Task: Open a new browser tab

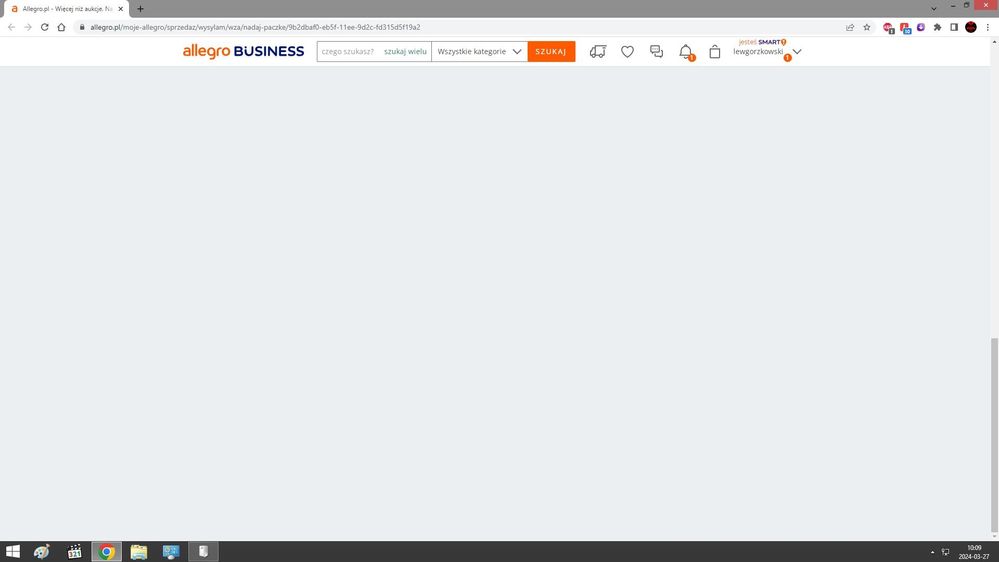Action: pyautogui.click(x=140, y=9)
